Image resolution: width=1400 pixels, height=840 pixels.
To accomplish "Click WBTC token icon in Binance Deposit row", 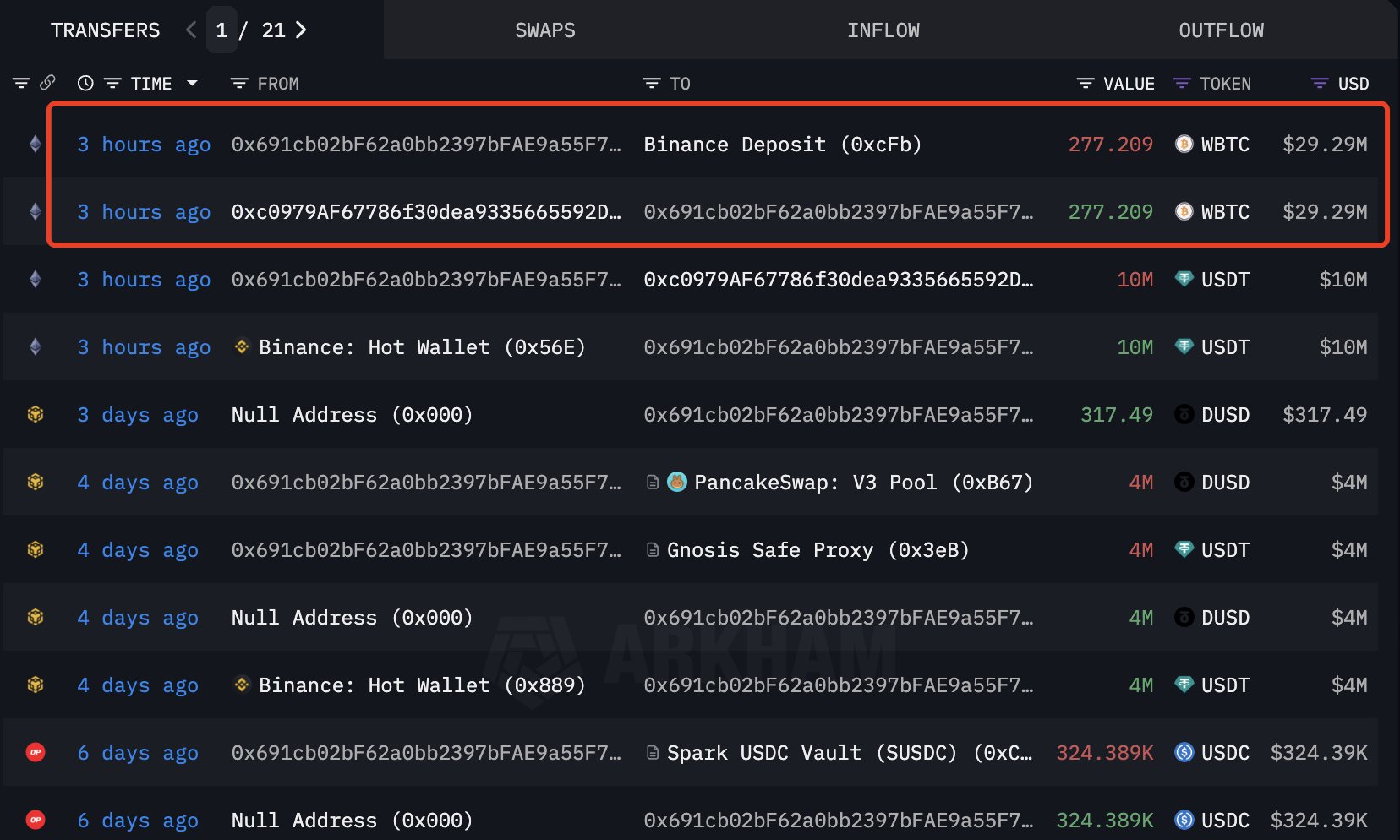I will click(x=1184, y=144).
